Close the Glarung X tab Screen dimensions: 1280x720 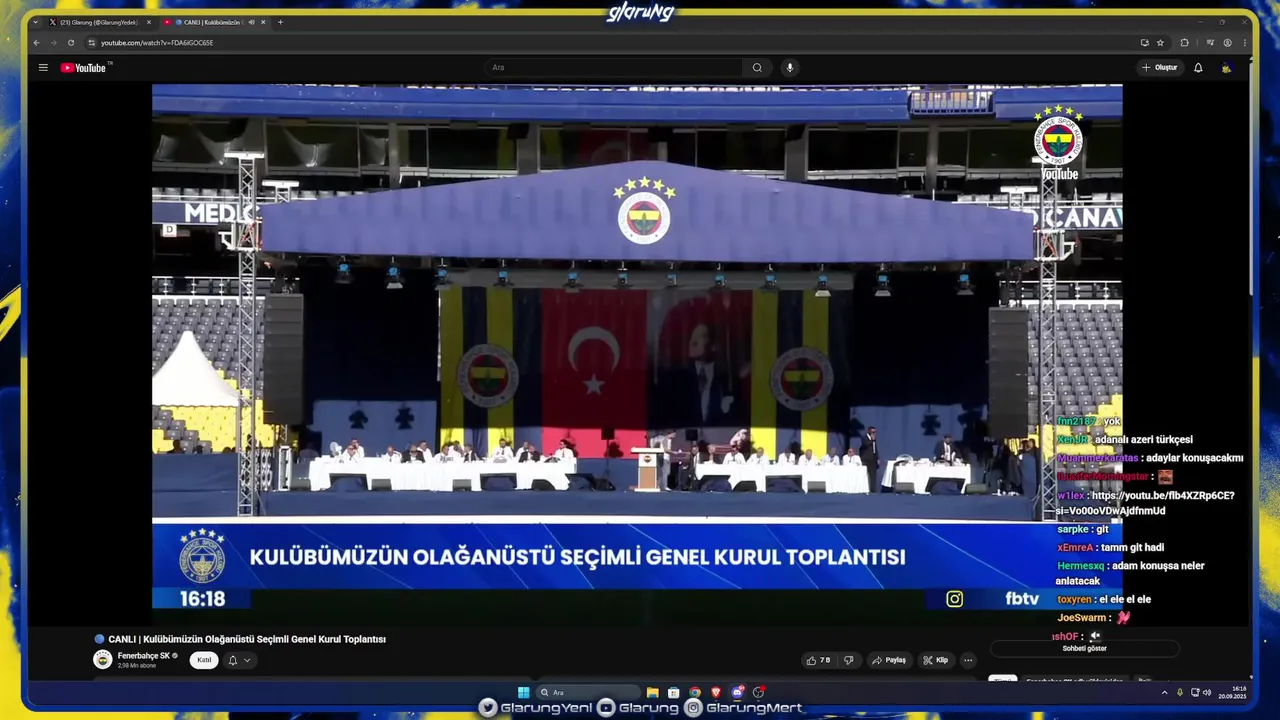tap(149, 22)
